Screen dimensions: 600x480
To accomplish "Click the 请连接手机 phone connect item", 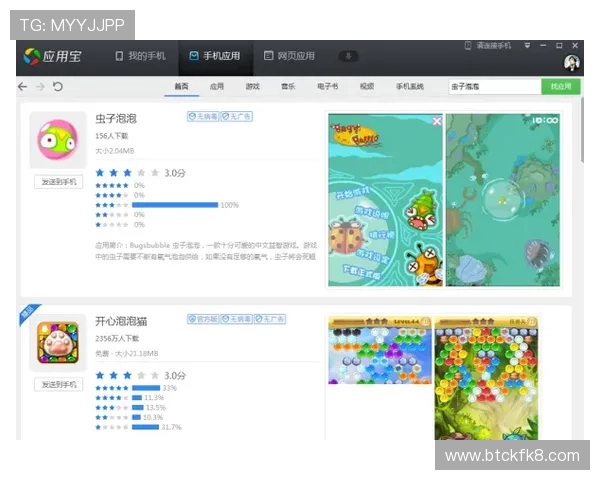I will click(488, 46).
